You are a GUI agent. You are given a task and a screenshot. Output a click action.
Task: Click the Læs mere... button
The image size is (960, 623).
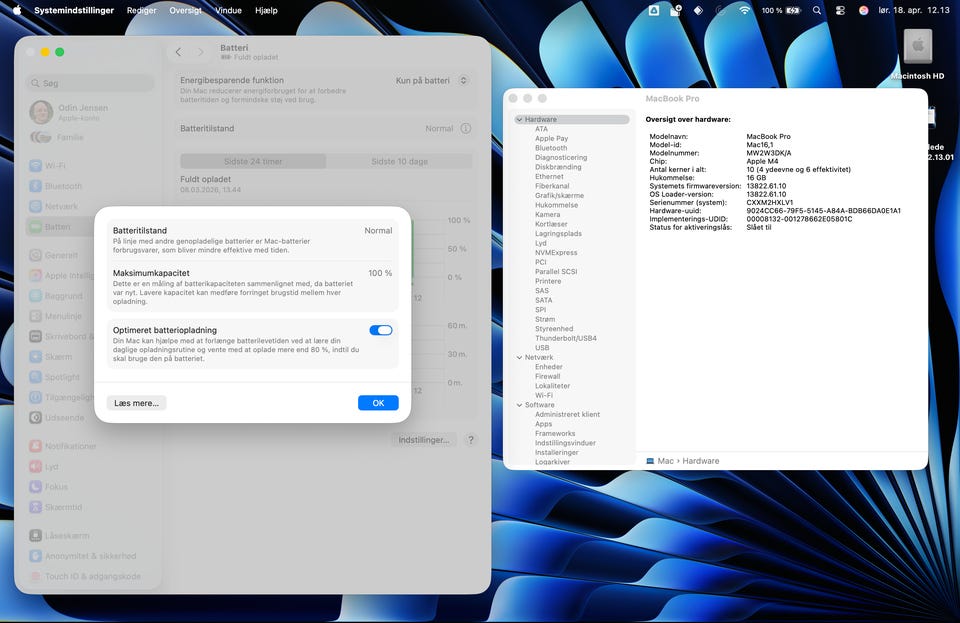pyautogui.click(x=136, y=403)
